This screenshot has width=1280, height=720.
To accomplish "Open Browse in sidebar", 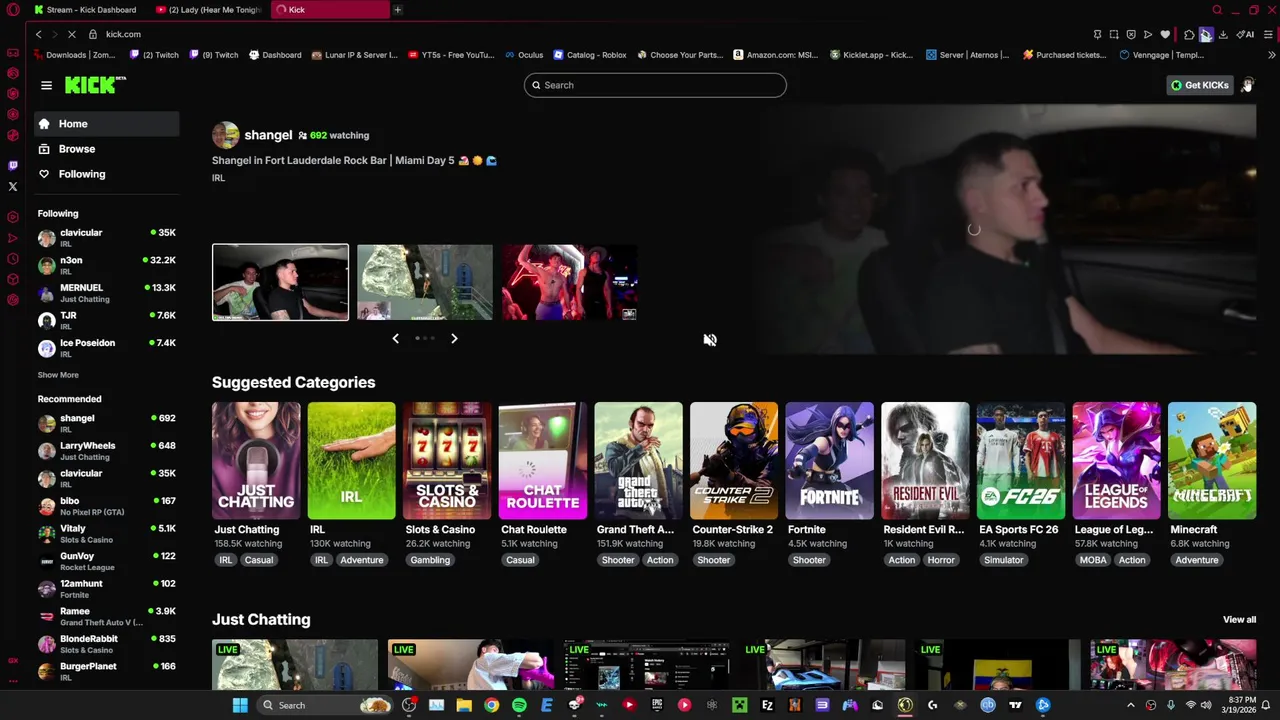I will [107, 149].
